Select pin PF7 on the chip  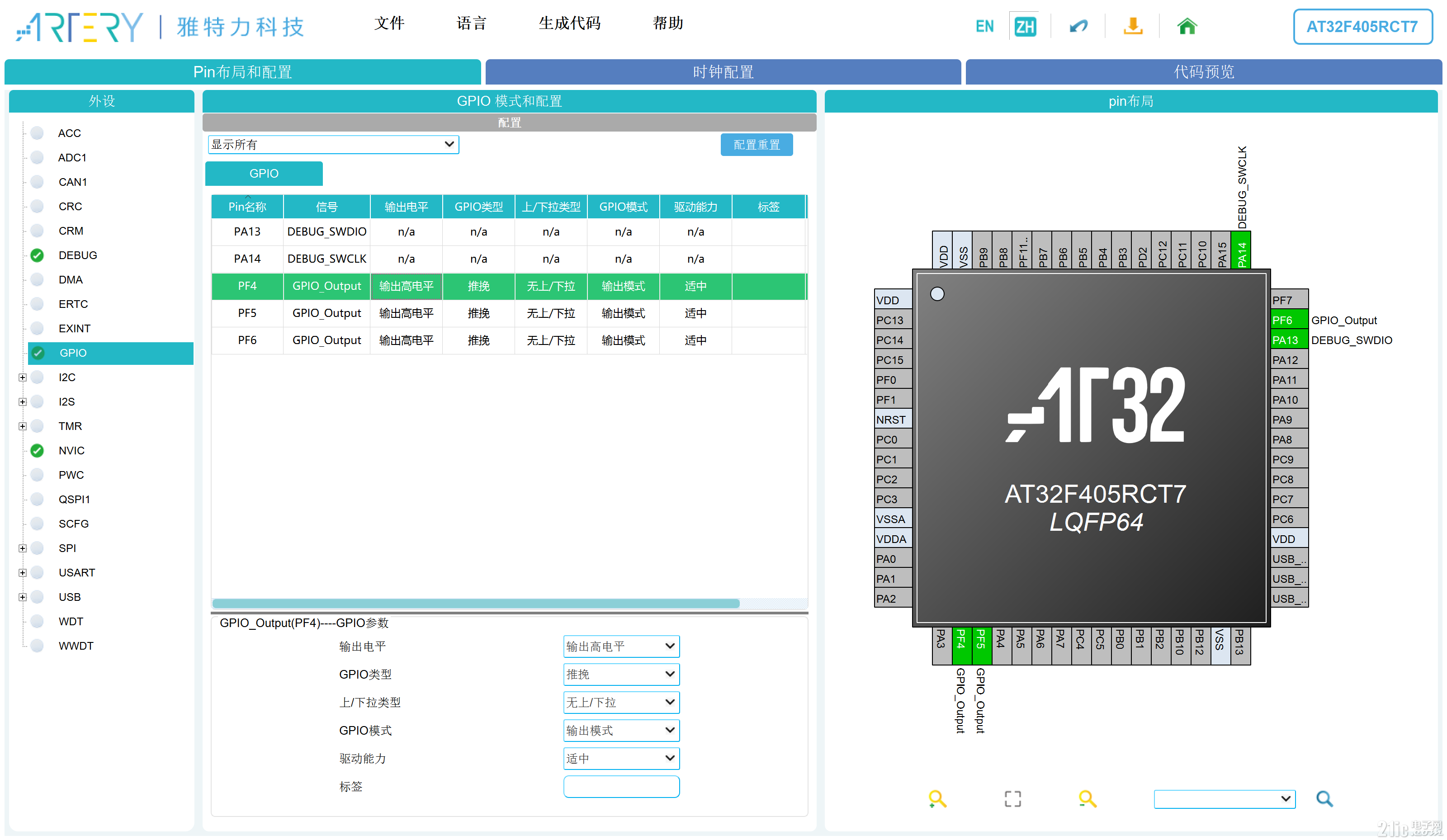1289,300
